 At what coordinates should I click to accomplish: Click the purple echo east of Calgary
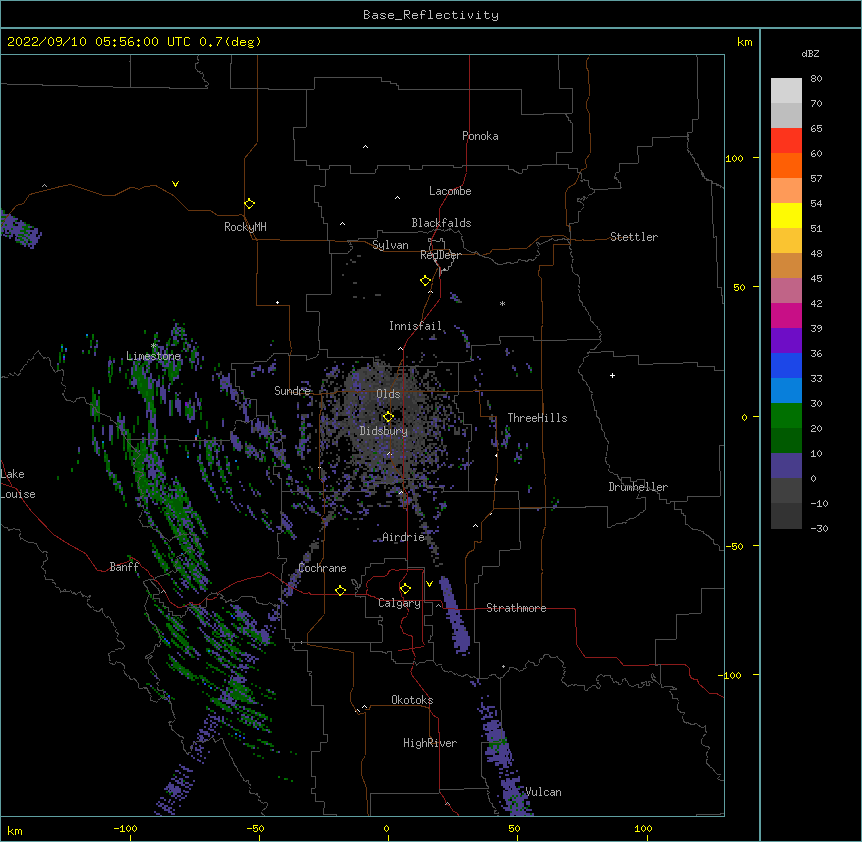tap(455, 616)
